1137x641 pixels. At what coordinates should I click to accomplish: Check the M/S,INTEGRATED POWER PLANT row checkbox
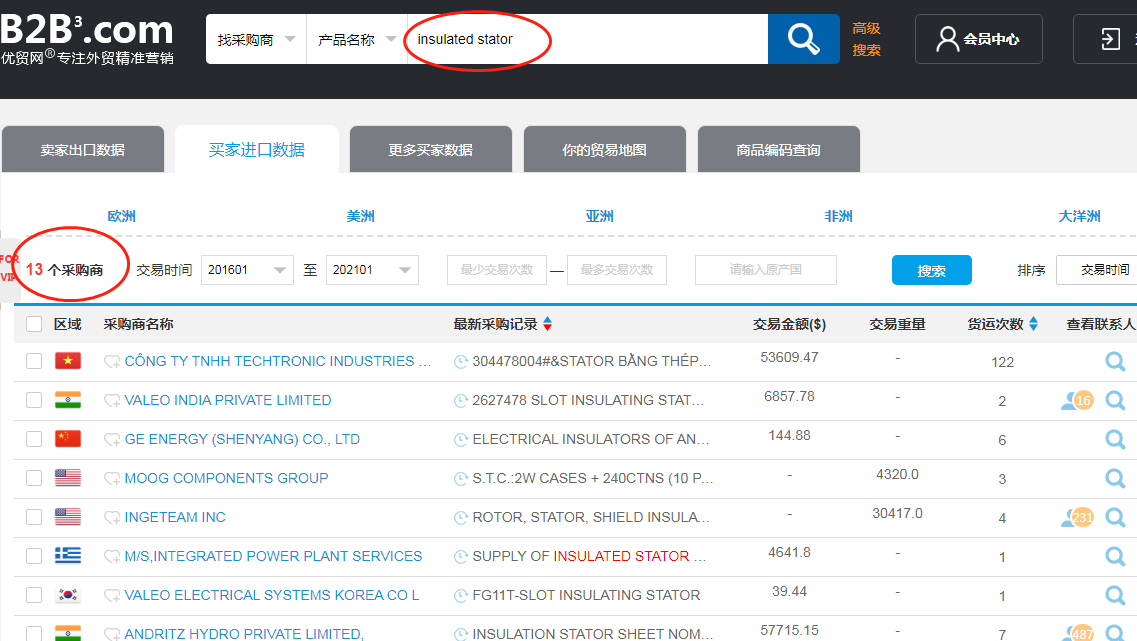pos(34,556)
